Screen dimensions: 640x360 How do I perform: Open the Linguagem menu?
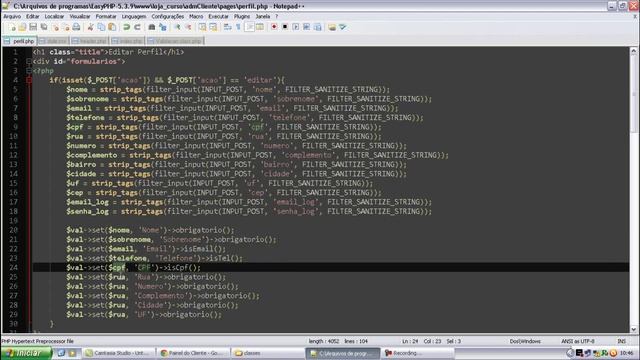pos(134,16)
